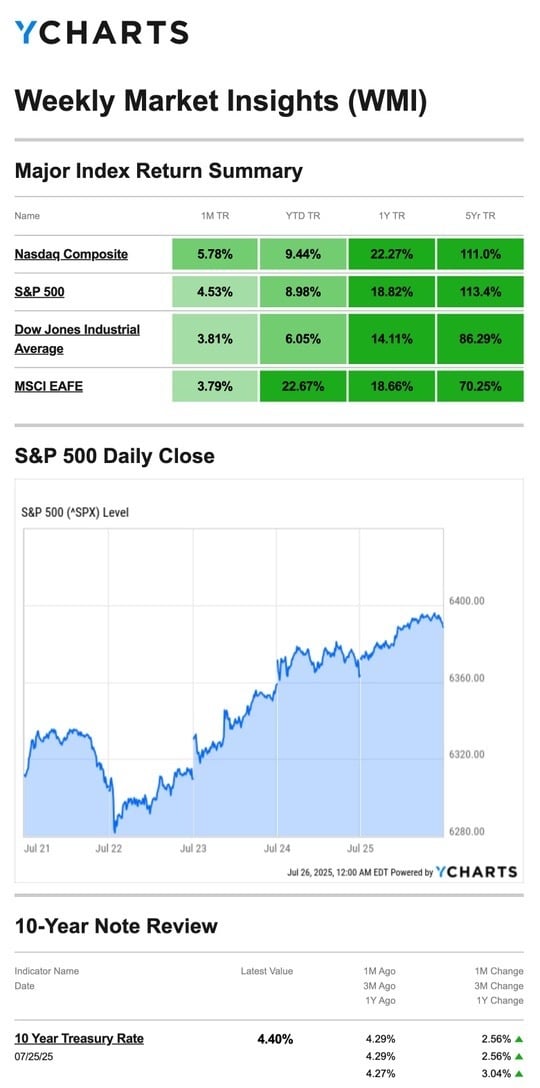This screenshot has width=540, height=1088.
Task: Click the YCharts logo at top
Action: 101,33
